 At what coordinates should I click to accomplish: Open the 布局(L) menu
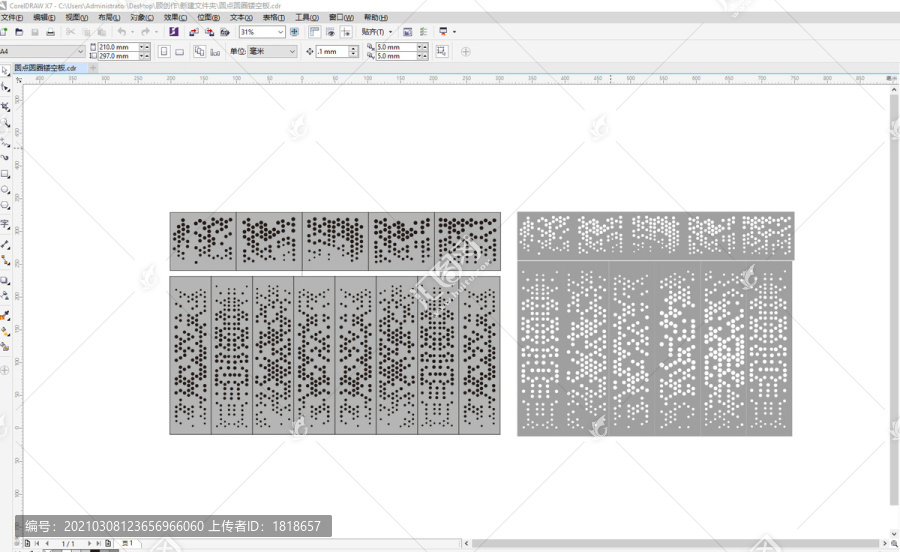109,18
